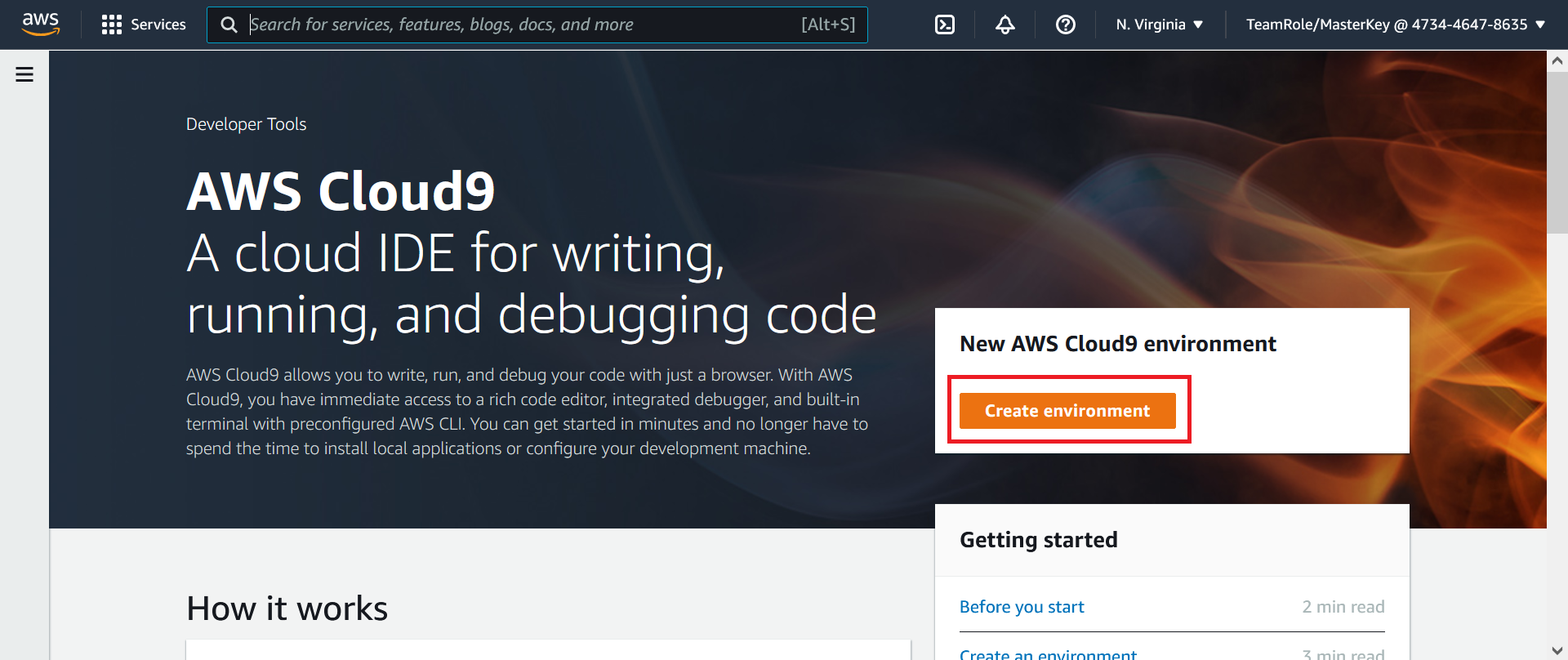The width and height of the screenshot is (1568, 660).
Task: Open the Services grid menu icon
Action: [x=112, y=25]
